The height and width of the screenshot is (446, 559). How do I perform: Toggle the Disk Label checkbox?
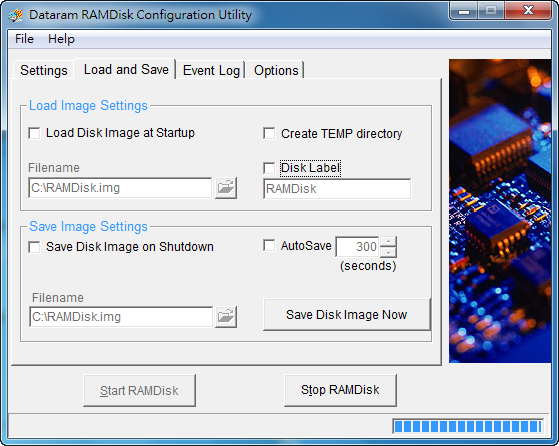269,168
